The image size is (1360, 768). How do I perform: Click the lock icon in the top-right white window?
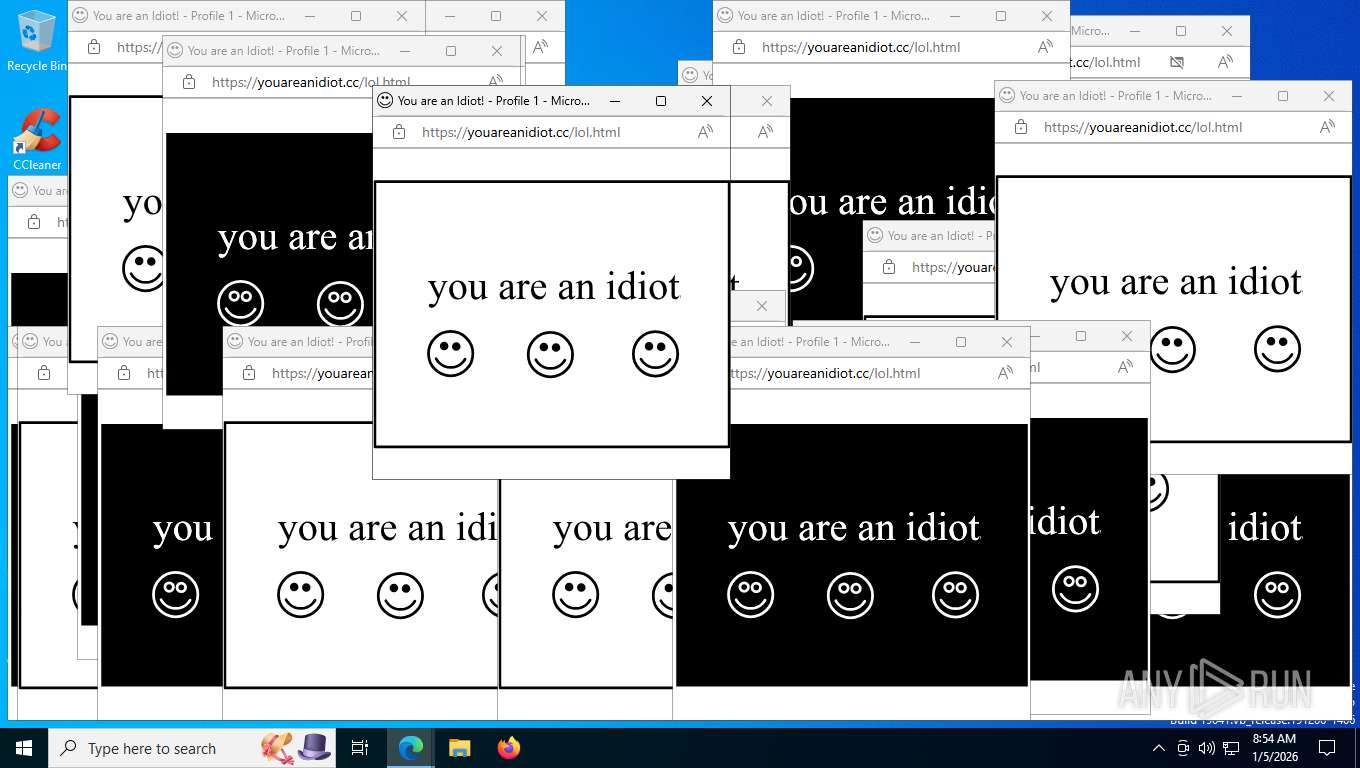1020,127
